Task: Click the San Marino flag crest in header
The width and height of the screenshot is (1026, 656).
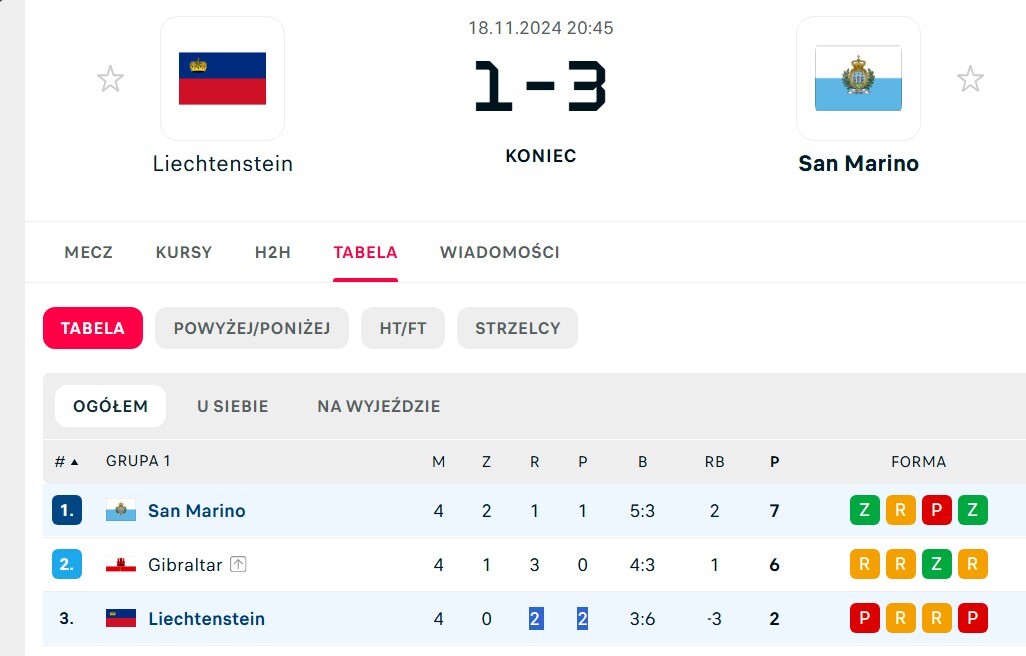Action: 858,79
